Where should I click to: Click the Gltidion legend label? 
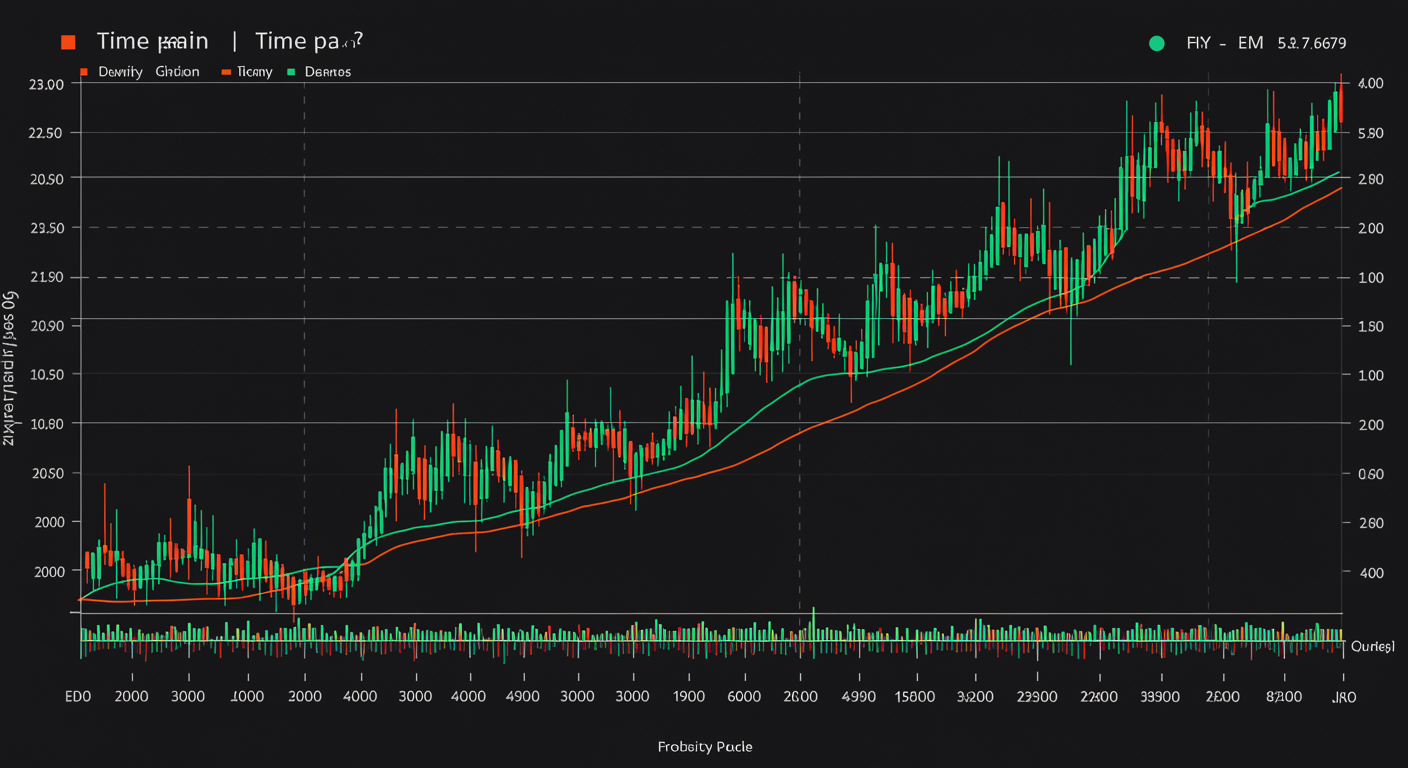pyautogui.click(x=177, y=72)
